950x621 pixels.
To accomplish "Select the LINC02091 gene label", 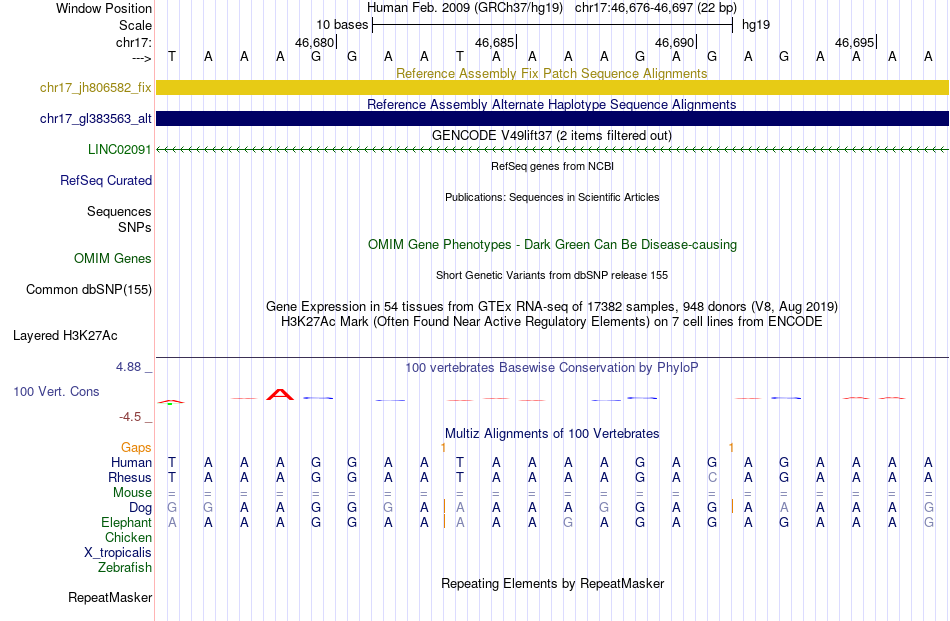I will pos(119,149).
